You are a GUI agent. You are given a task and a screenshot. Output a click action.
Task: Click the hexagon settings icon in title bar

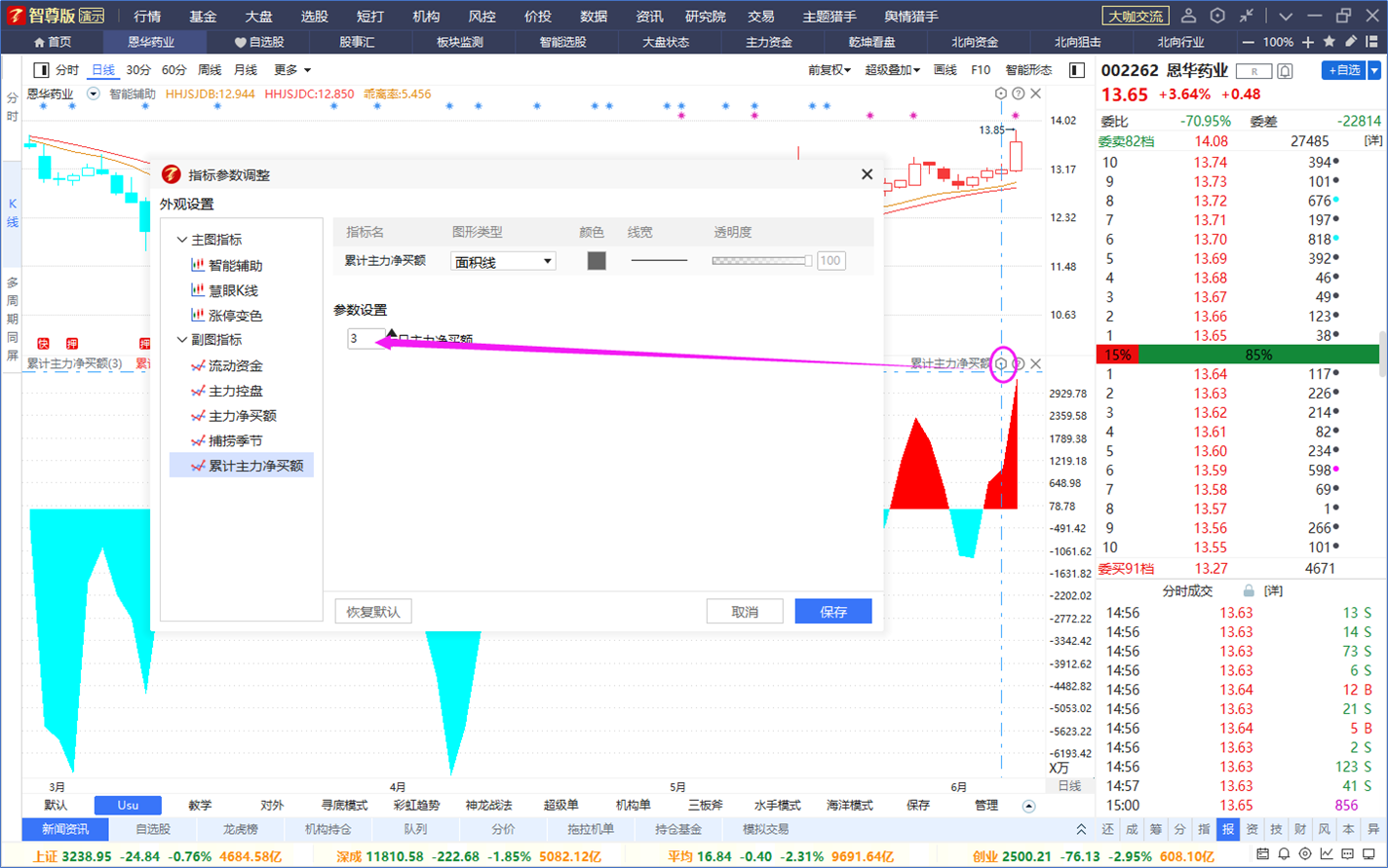pos(1217,16)
